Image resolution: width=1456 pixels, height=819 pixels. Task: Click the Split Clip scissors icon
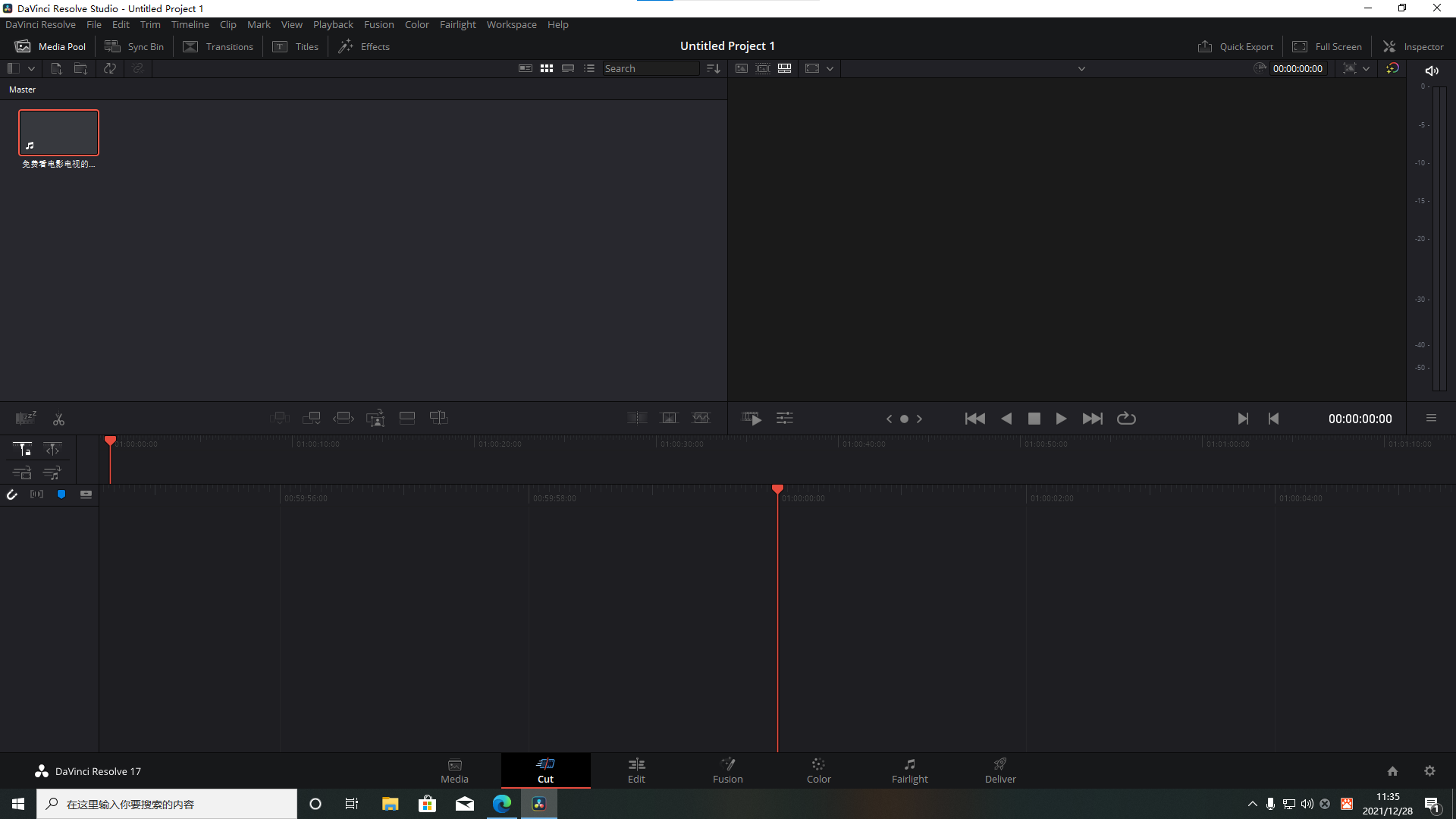(x=58, y=419)
